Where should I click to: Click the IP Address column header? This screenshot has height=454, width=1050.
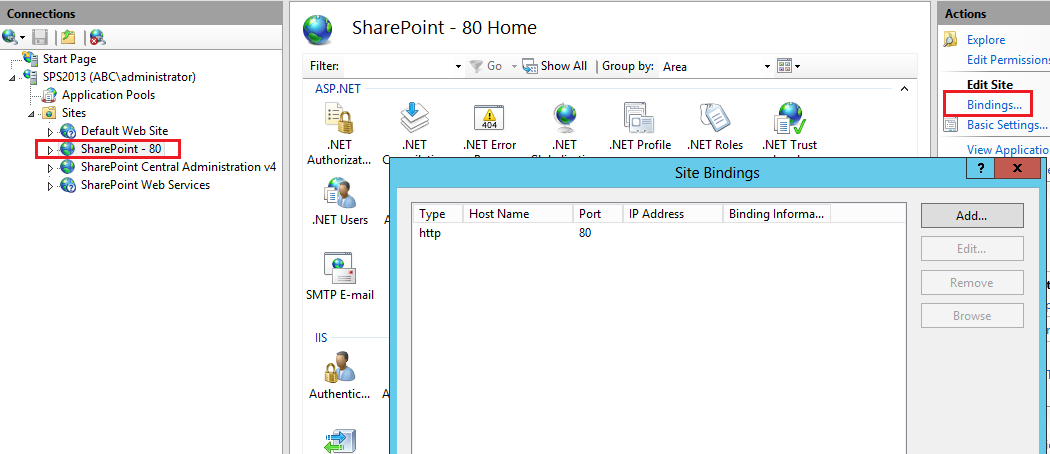(673, 214)
